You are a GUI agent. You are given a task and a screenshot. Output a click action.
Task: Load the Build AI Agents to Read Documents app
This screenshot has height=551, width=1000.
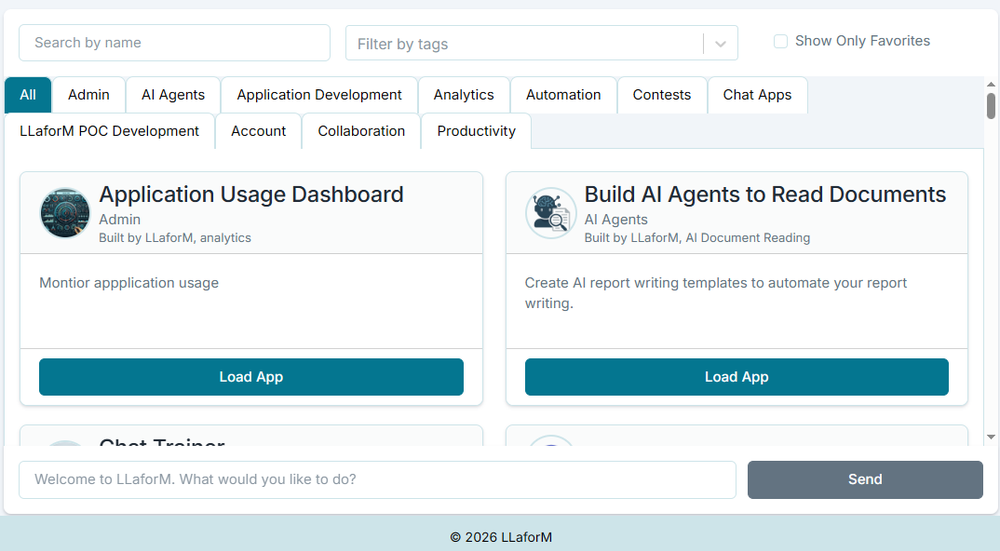[x=737, y=377]
